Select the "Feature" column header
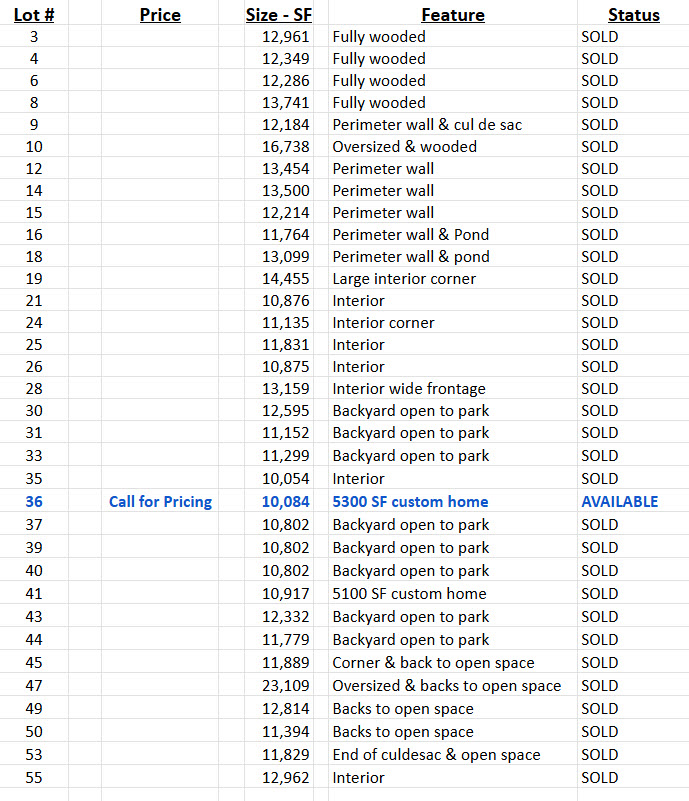The width and height of the screenshot is (689, 801). pos(453,15)
